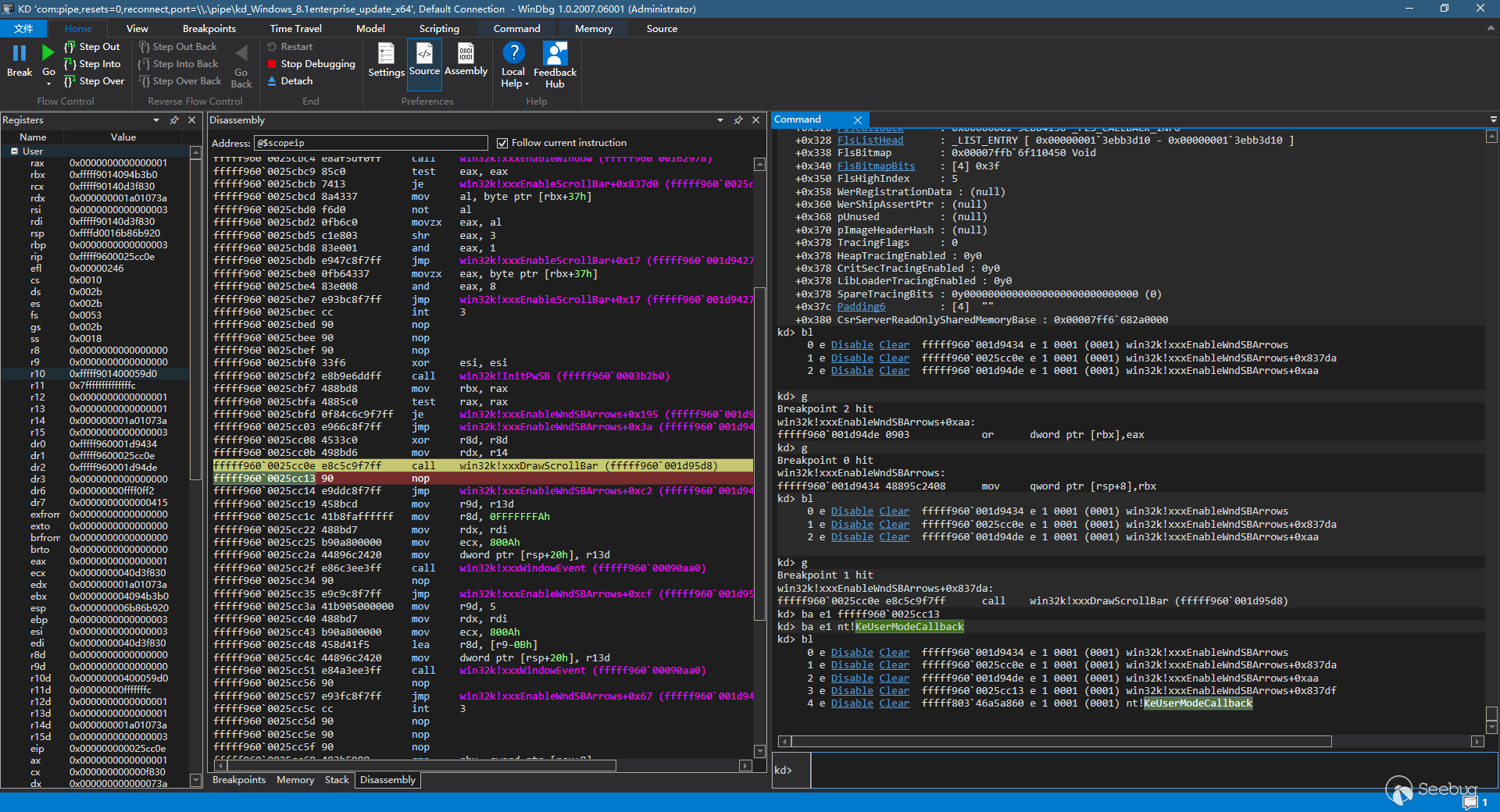1500x812 pixels.
Task: Switch to the bottom Stack tab
Action: click(x=337, y=780)
